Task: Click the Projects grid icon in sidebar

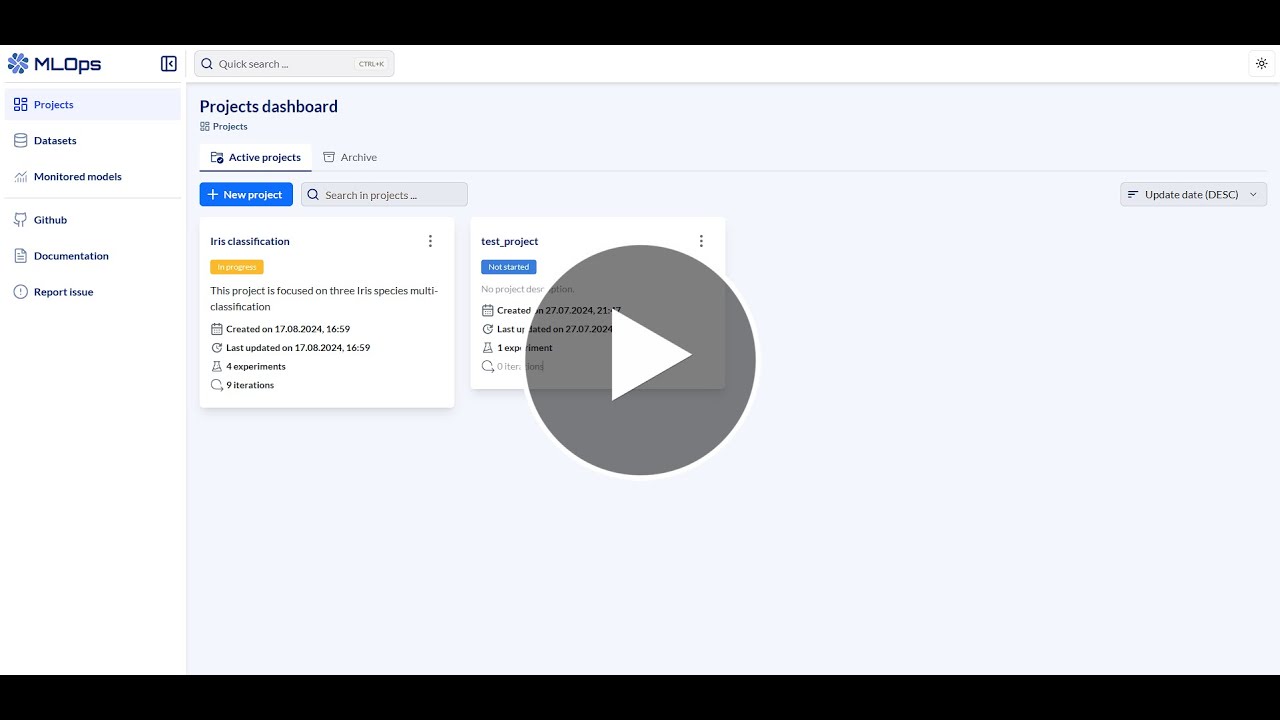Action: coord(21,105)
